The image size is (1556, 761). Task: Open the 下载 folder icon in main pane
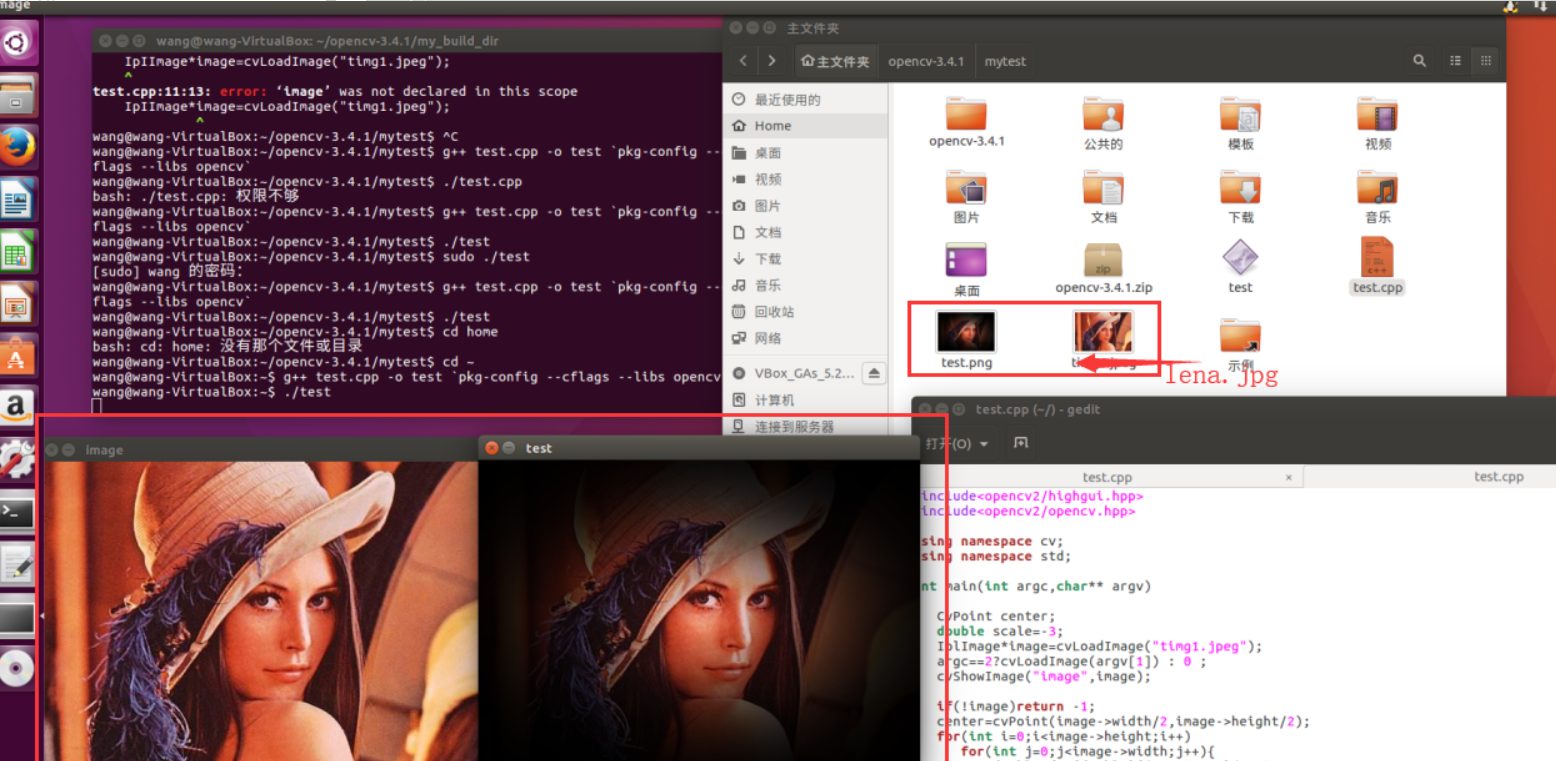pos(1240,197)
